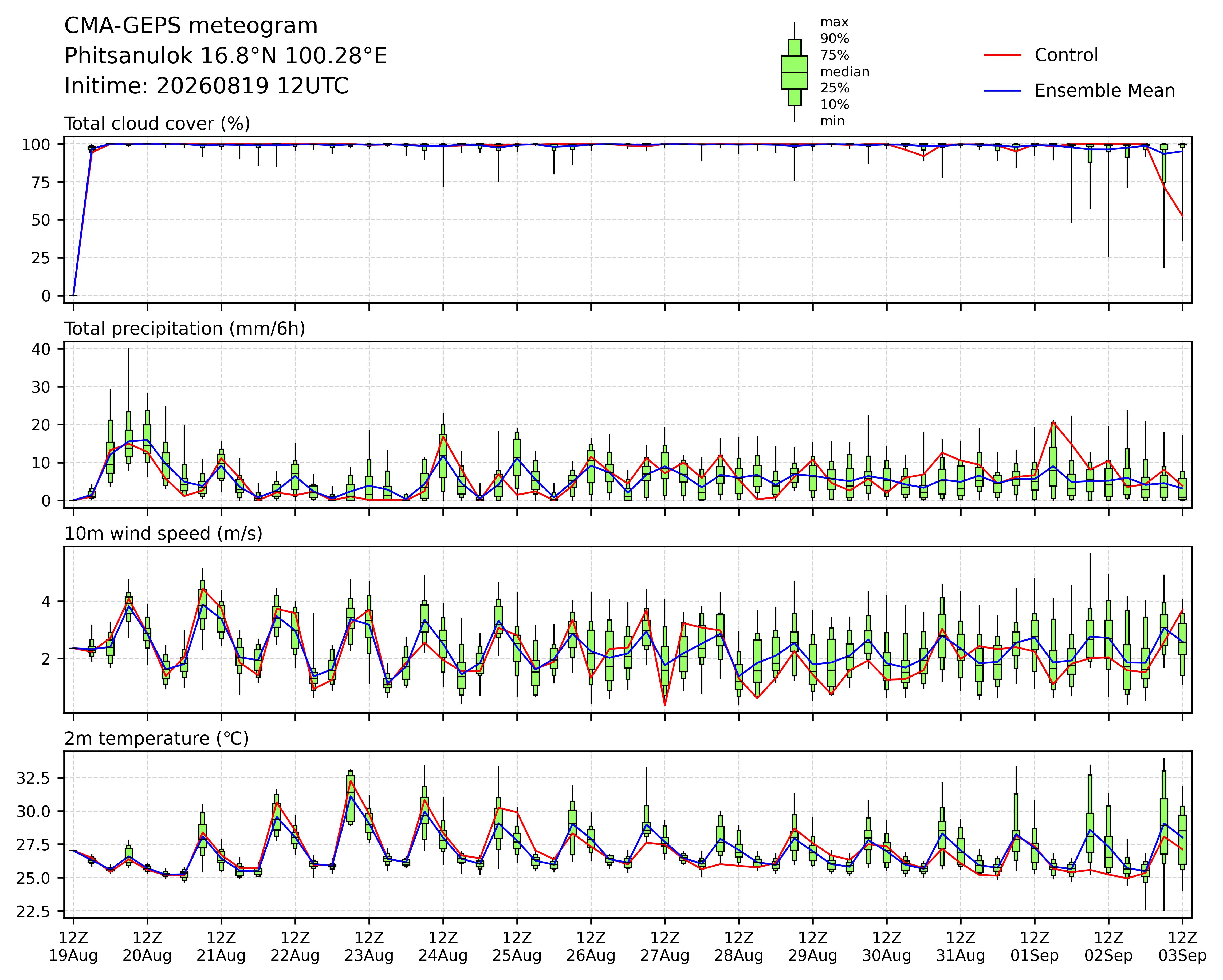Click the '32.5' tick on temperature axis

[34, 778]
